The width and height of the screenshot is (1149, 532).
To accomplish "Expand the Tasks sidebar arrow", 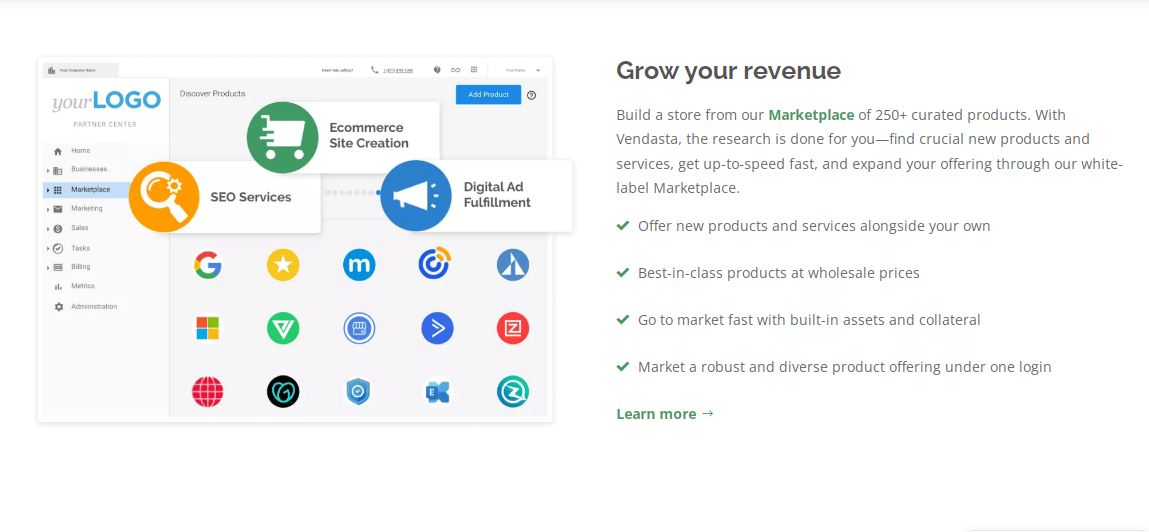I will [48, 248].
